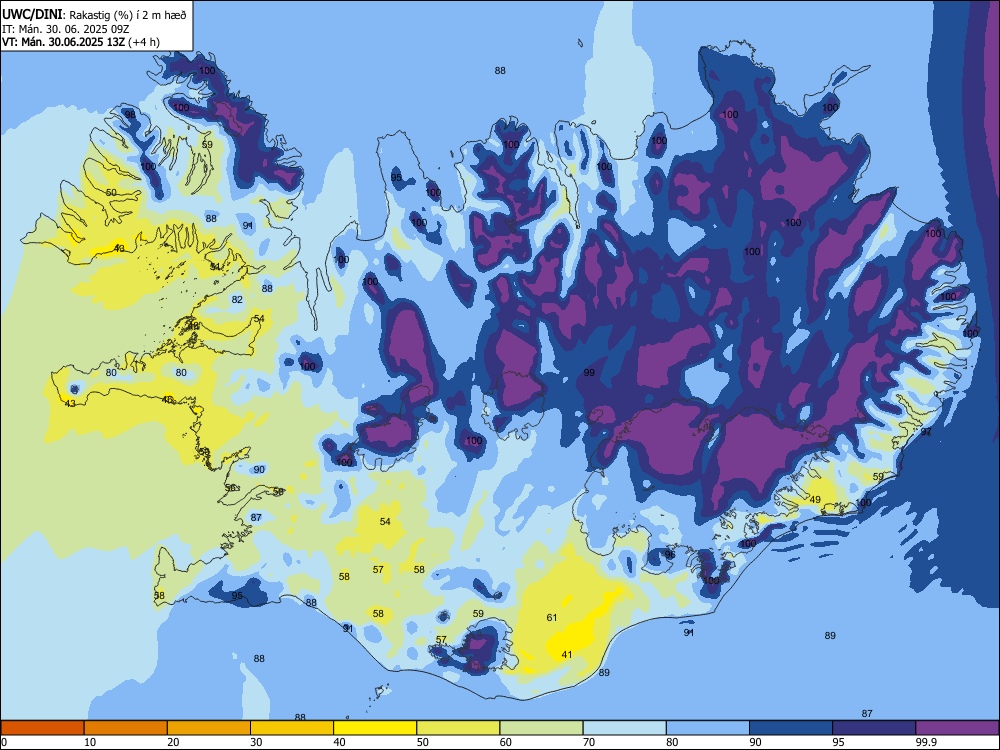
Task: Click the bright yellow 40–50 legend swatch
Action: (375, 728)
